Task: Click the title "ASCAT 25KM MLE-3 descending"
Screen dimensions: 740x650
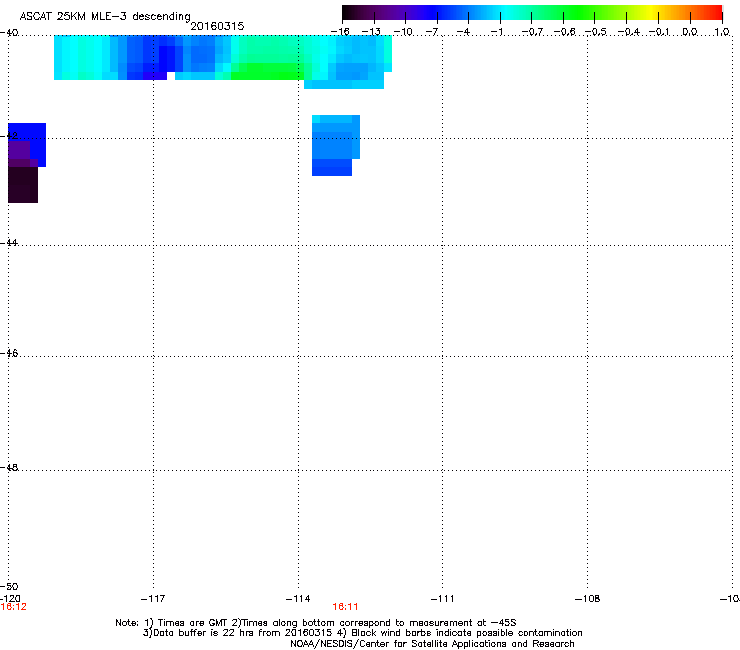Action: [x=105, y=16]
